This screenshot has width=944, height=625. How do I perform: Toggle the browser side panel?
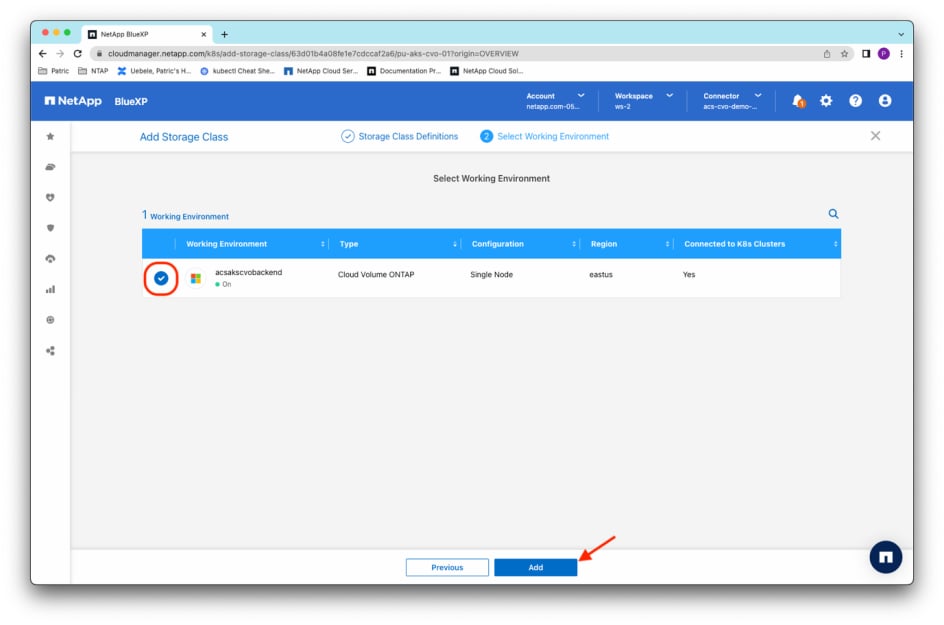[866, 54]
